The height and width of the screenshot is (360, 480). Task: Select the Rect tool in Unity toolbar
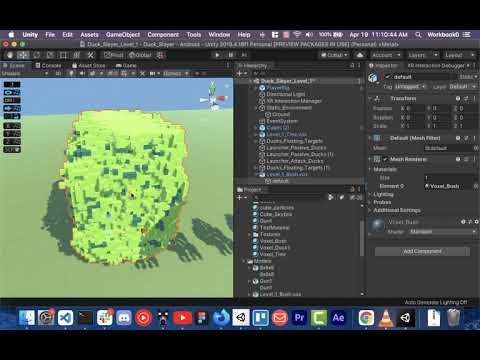[63, 55]
